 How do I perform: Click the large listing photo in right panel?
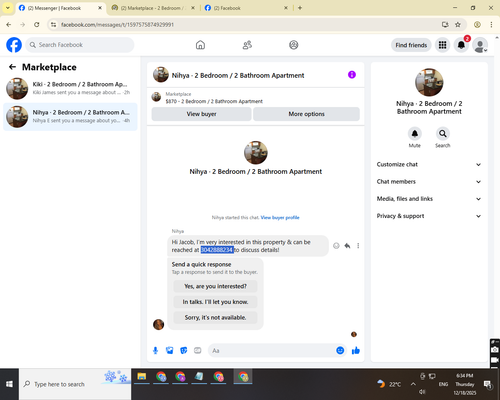tap(429, 82)
